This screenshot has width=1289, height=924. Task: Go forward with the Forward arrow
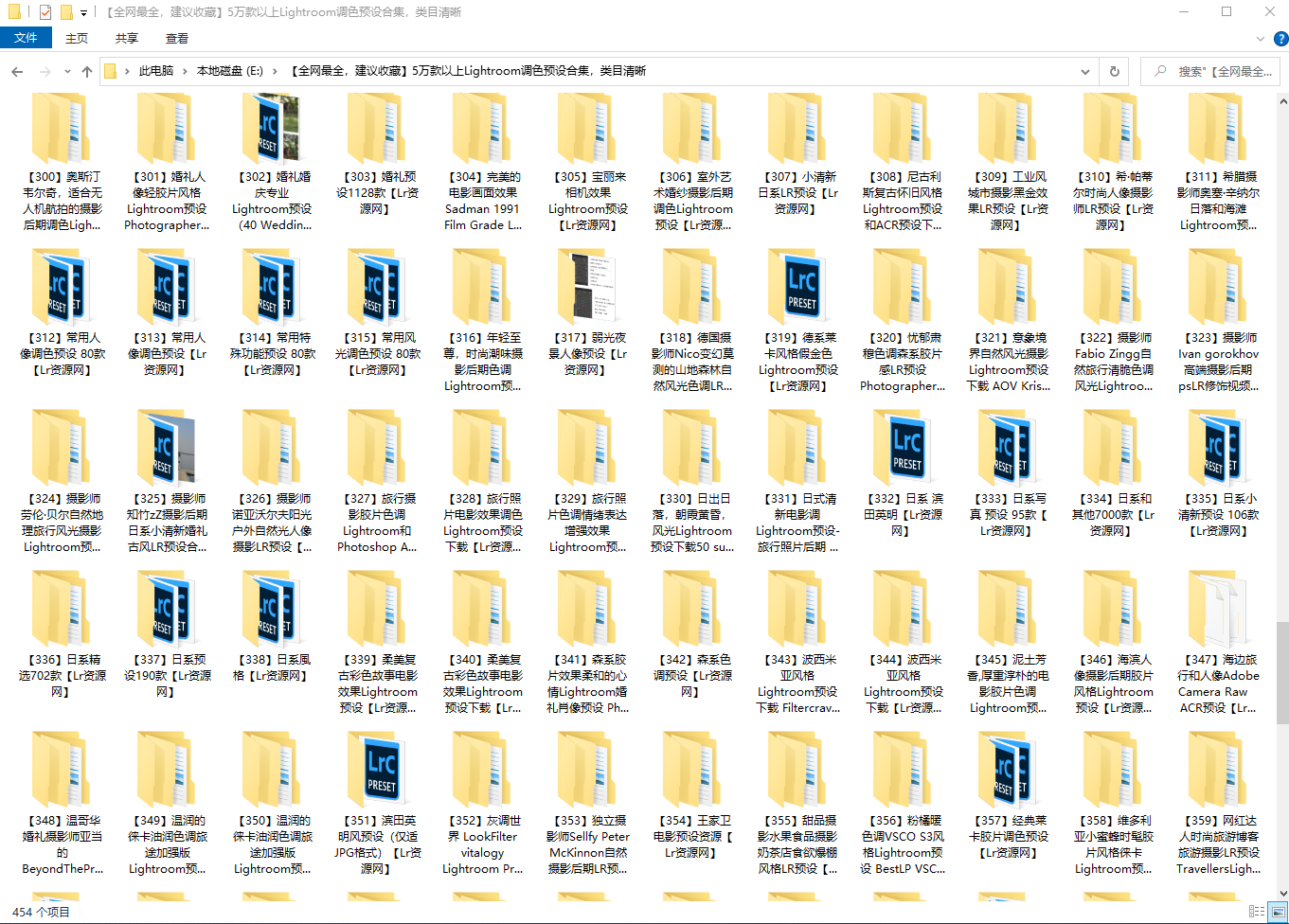coord(45,71)
